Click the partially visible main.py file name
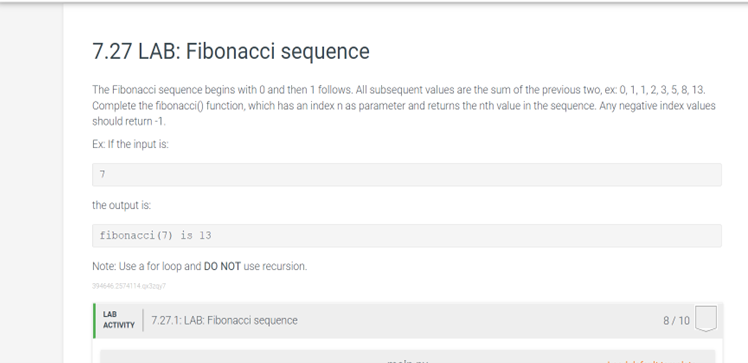This screenshot has width=748, height=363. [408, 361]
